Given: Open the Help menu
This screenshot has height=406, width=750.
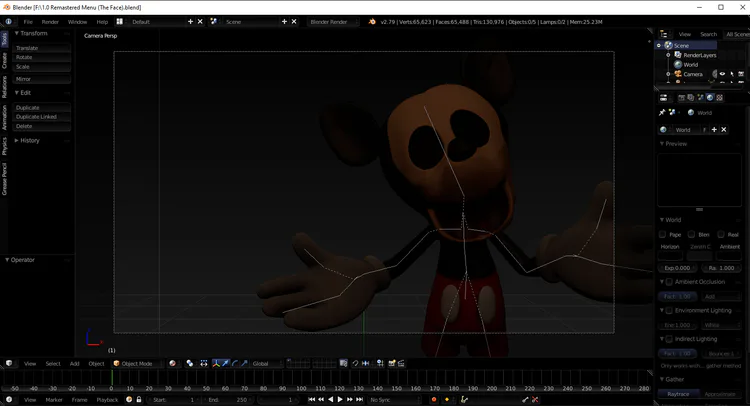Looking at the screenshot, I should [102, 22].
